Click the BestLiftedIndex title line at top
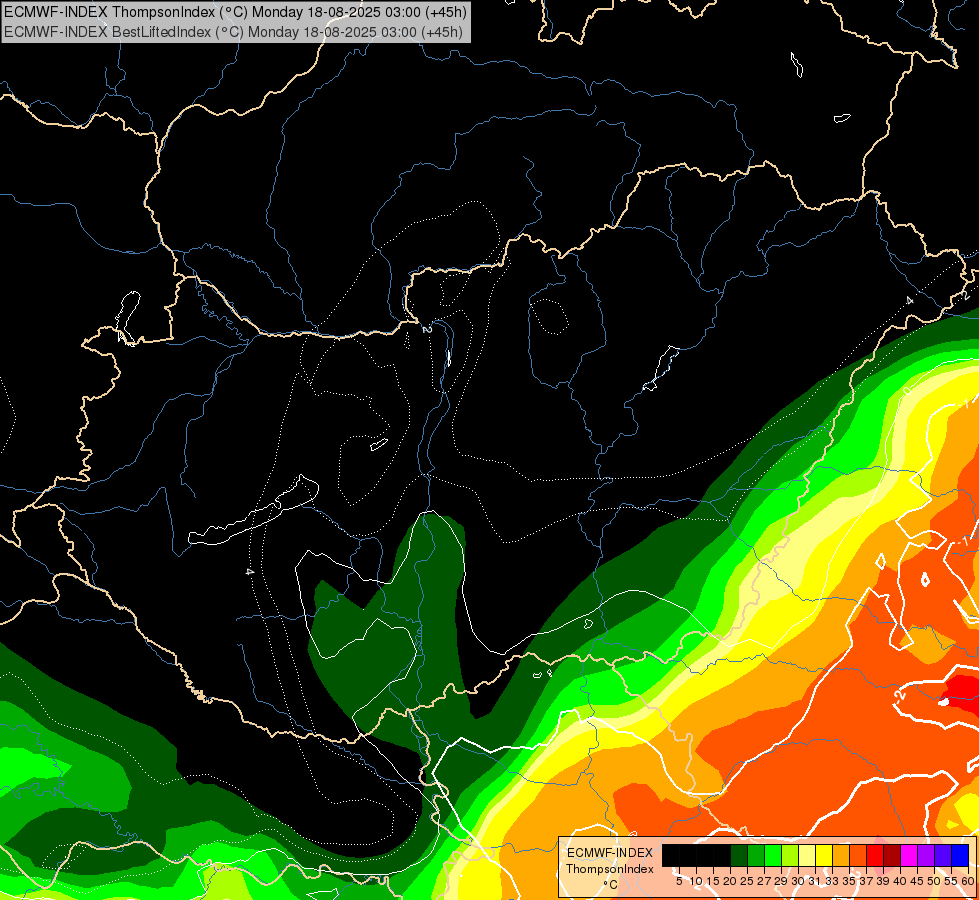Viewport: 979px width, 900px height. click(x=233, y=31)
